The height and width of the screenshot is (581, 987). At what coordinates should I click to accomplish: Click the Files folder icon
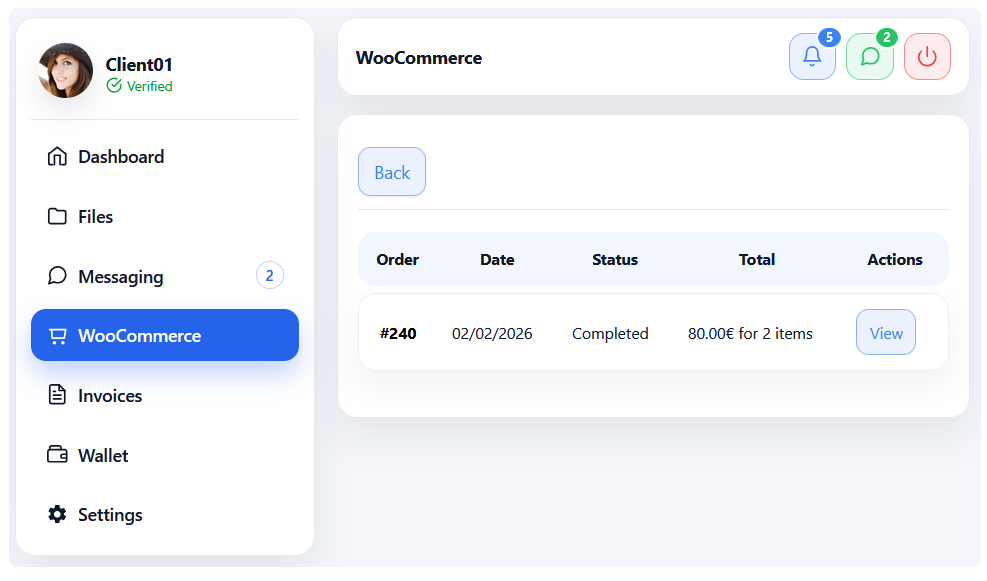pos(57,217)
